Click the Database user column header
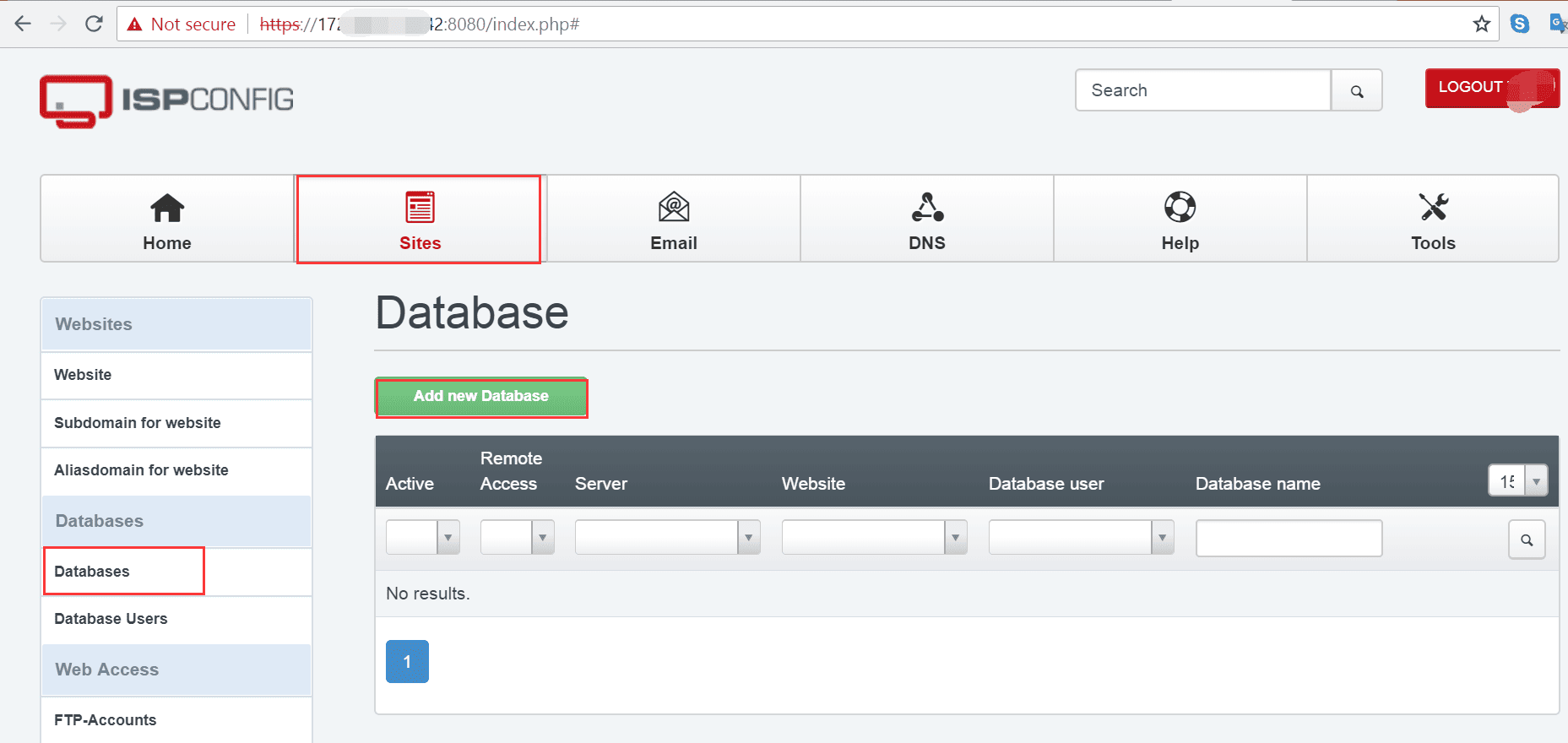This screenshot has height=743, width=1568. click(1046, 484)
